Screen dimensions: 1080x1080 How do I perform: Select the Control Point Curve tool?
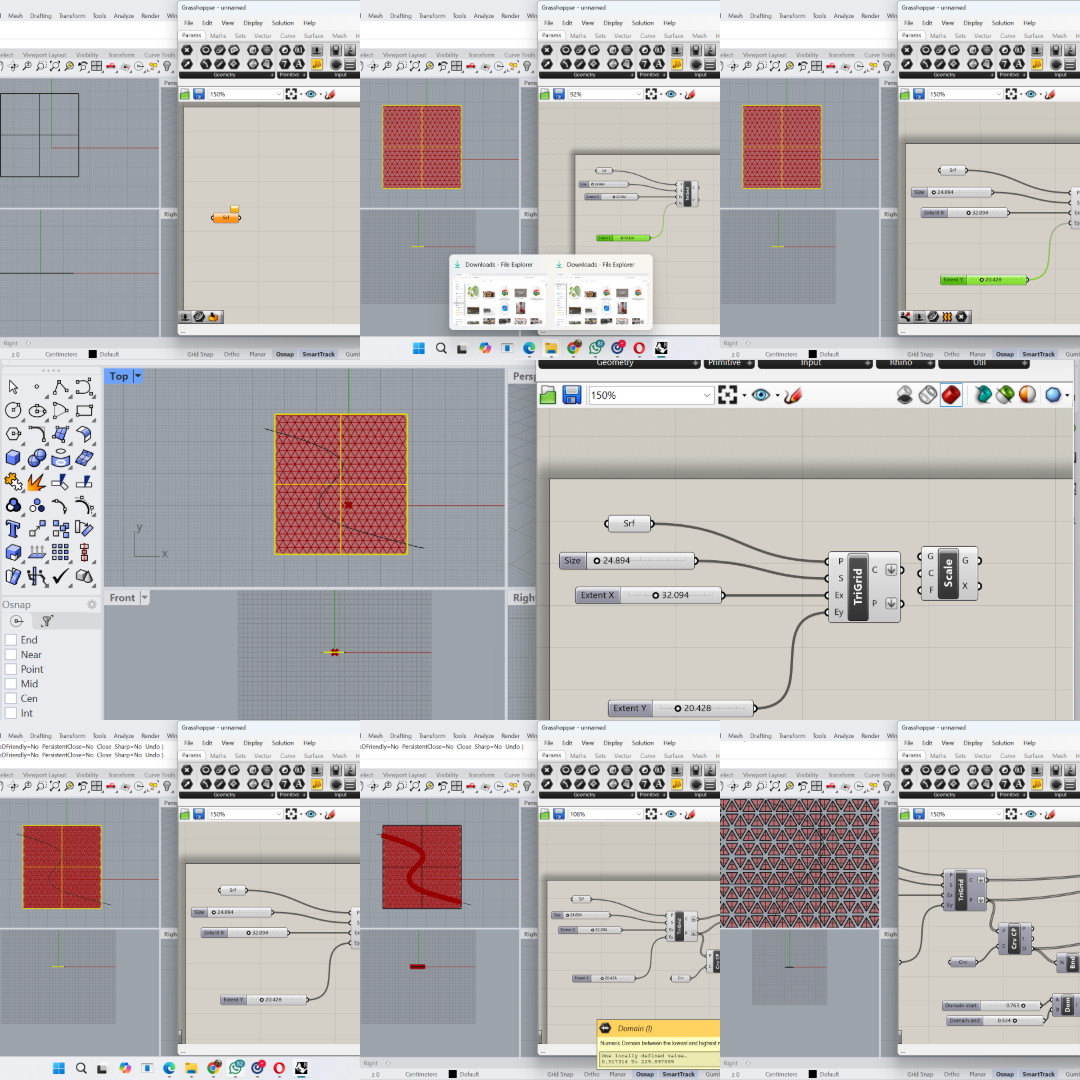[x=84, y=386]
